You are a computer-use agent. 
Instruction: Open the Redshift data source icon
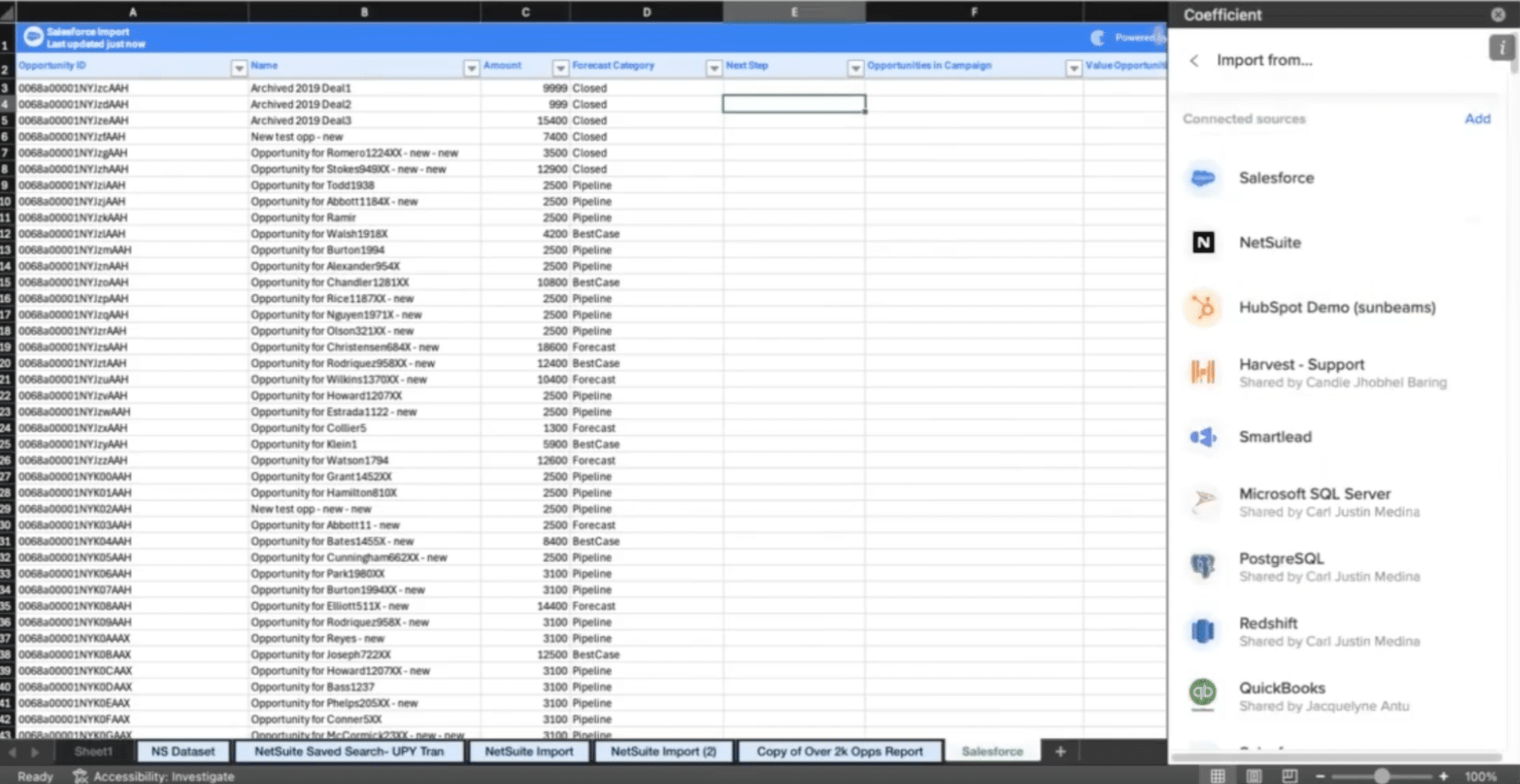coord(1203,631)
